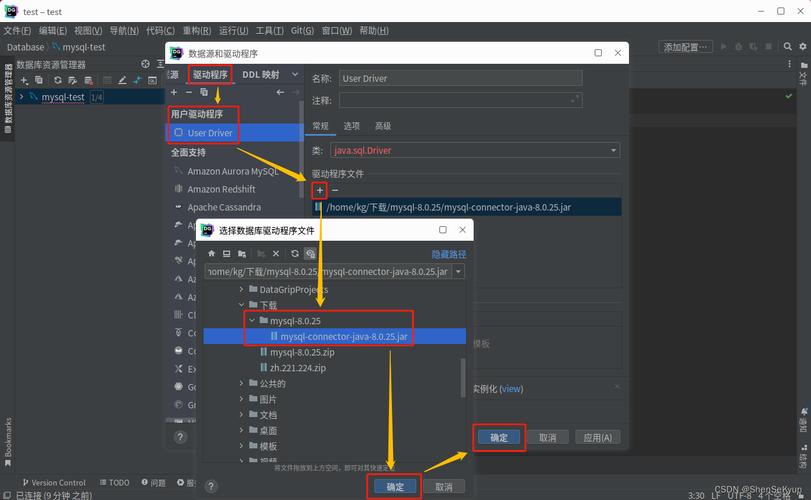This screenshot has width=811, height=500.
Task: Select Amazon Redshift in drivers list
Action: (x=221, y=189)
